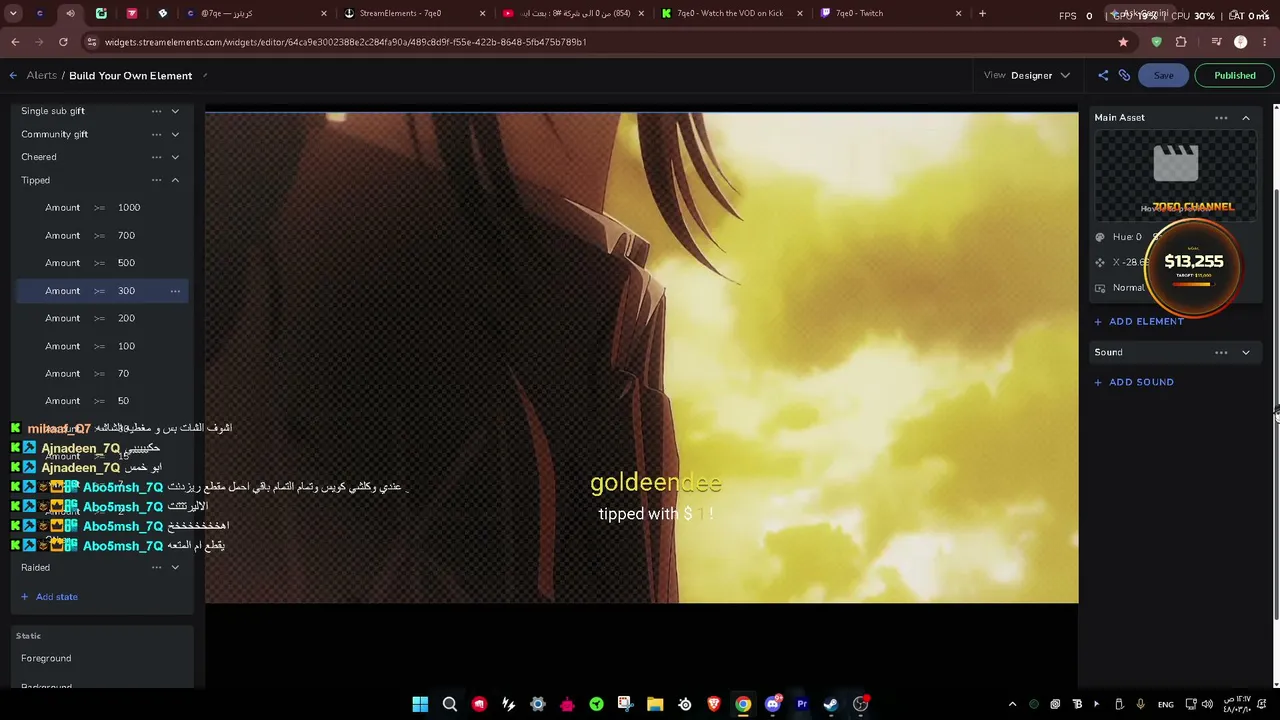The width and height of the screenshot is (1280, 720).
Task: Open Windows Search from the taskbar
Action: coord(450,704)
